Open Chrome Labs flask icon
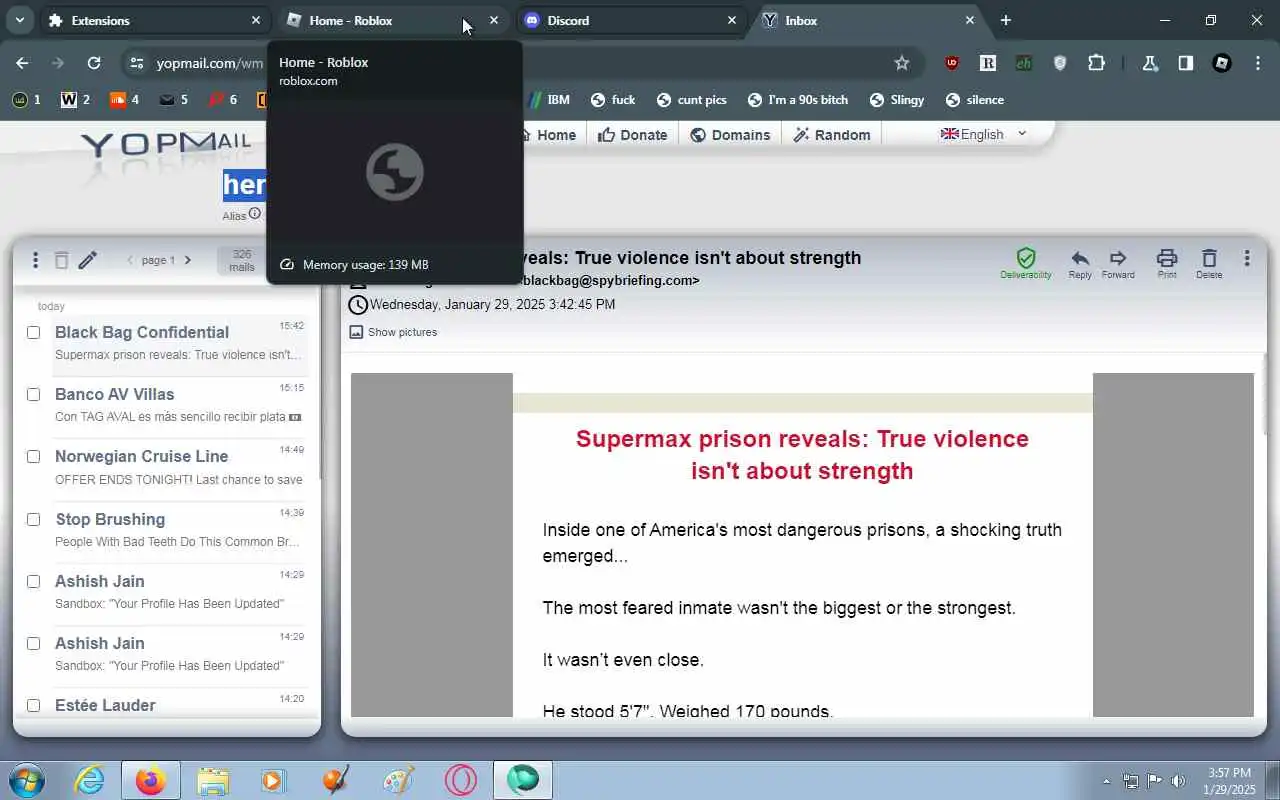The height and width of the screenshot is (800, 1280). (x=1150, y=63)
